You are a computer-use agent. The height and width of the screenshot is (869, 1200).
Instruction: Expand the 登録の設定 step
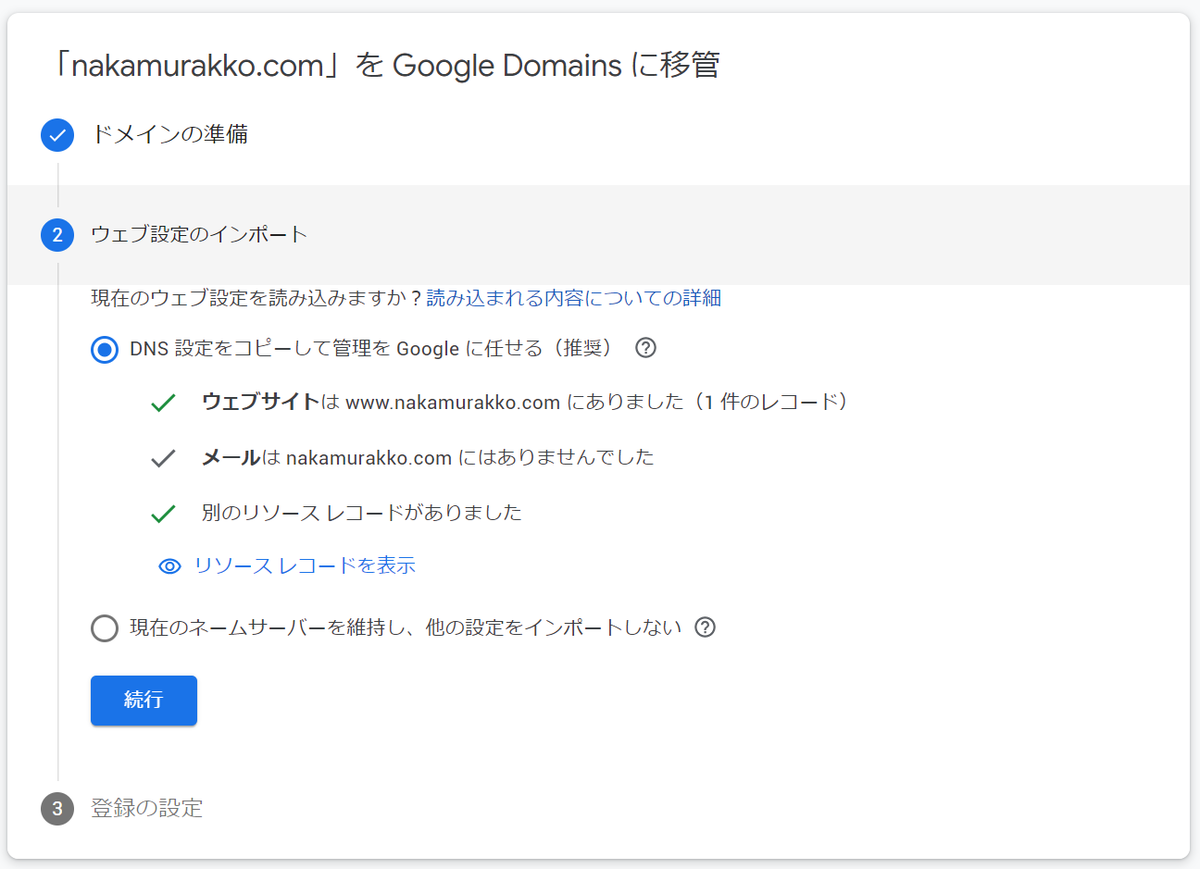coord(147,808)
